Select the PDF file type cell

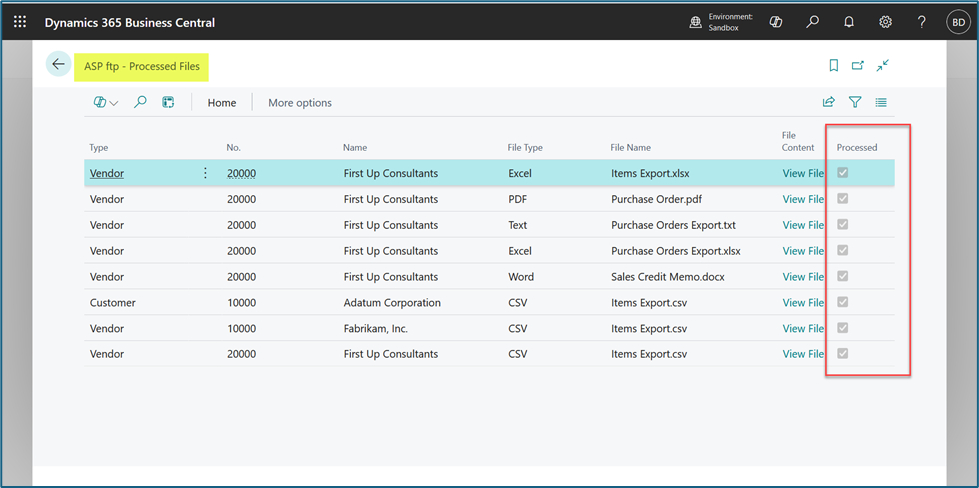click(517, 199)
